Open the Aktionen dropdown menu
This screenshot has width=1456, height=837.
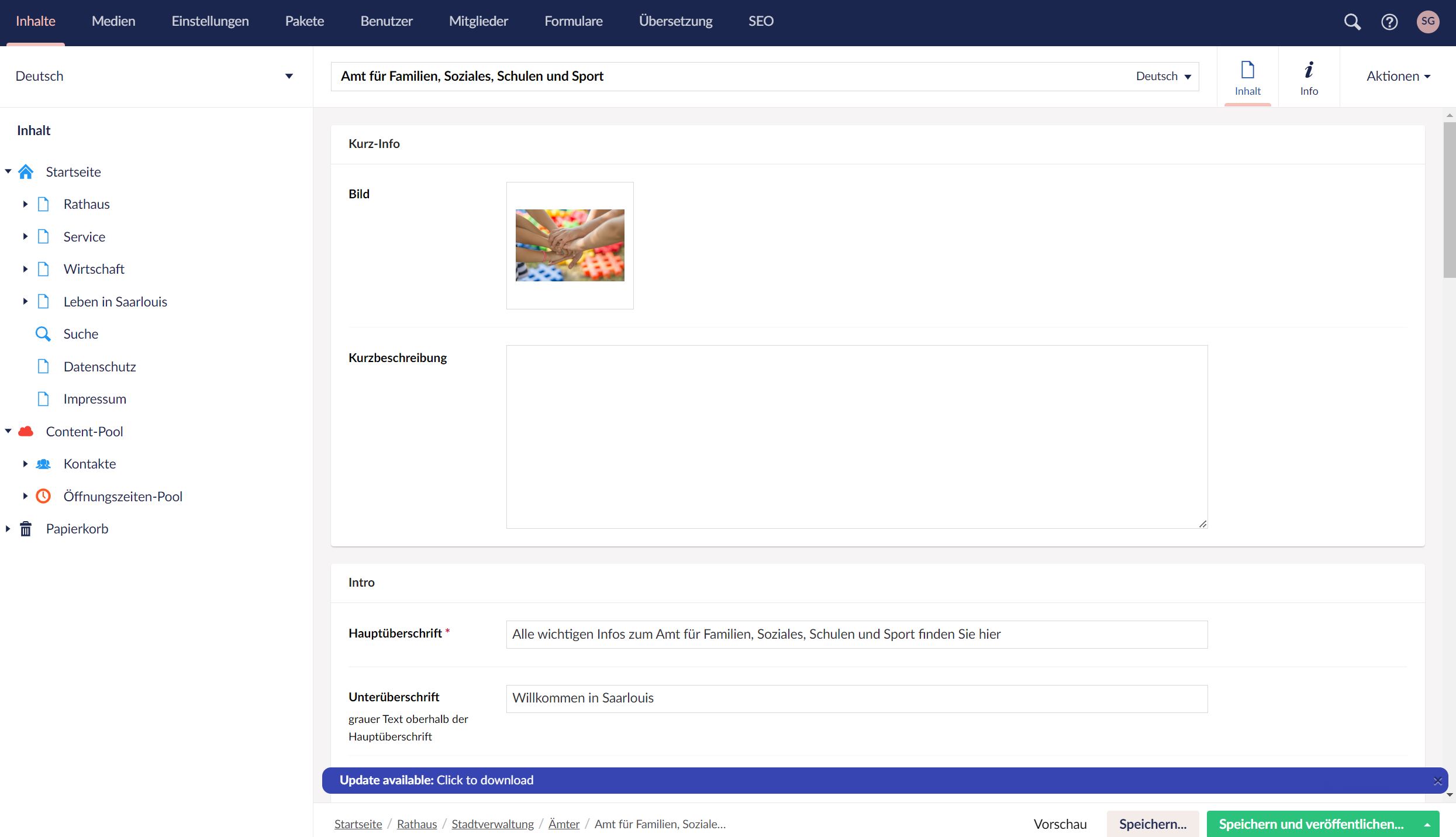point(1398,76)
